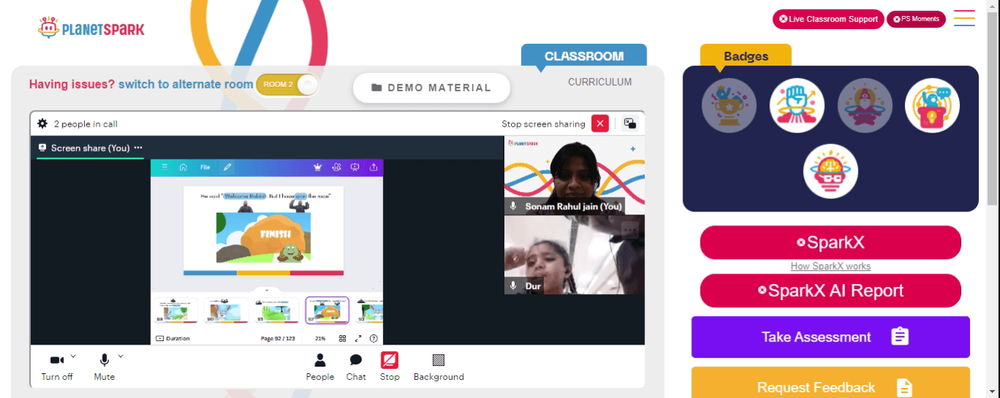Click the Canva pencil edit icon
The height and width of the screenshot is (398, 1000).
tap(227, 167)
